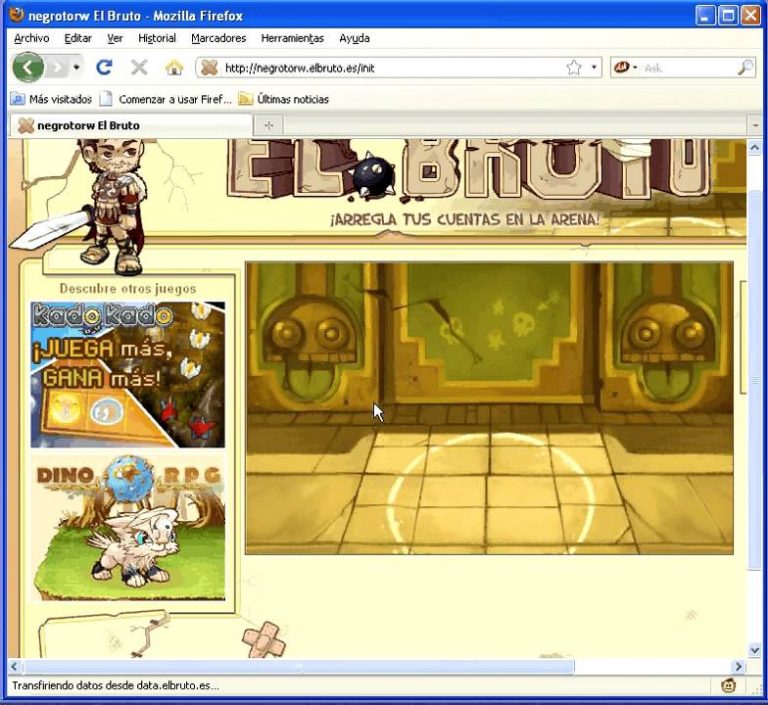
Task: Click the search magnifying glass icon
Action: [745, 68]
